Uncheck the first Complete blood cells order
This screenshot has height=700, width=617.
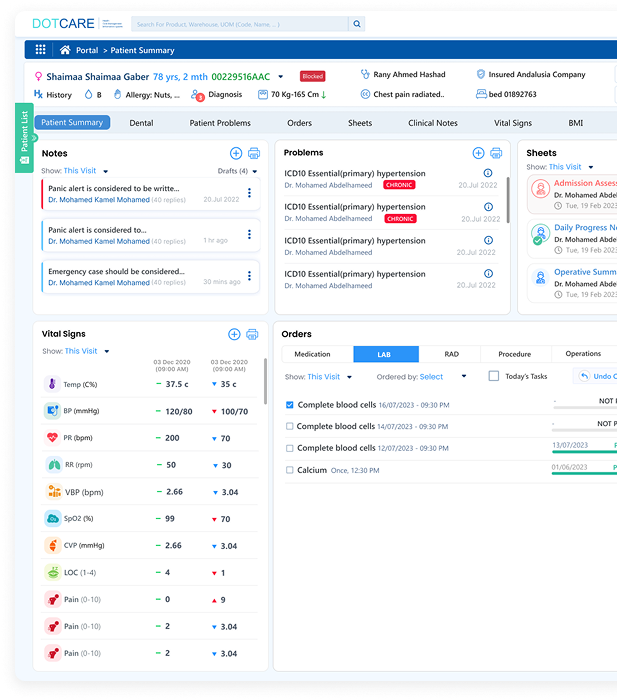(290, 405)
